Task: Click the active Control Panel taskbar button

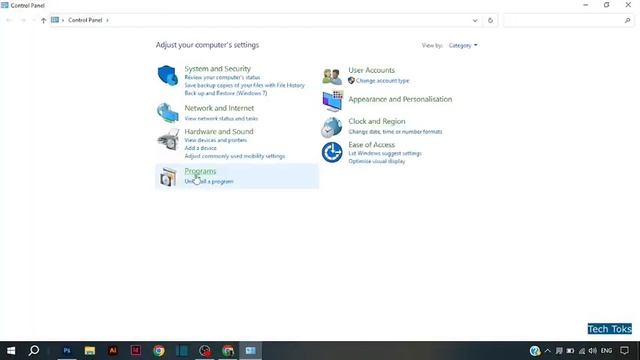Action: [251, 351]
